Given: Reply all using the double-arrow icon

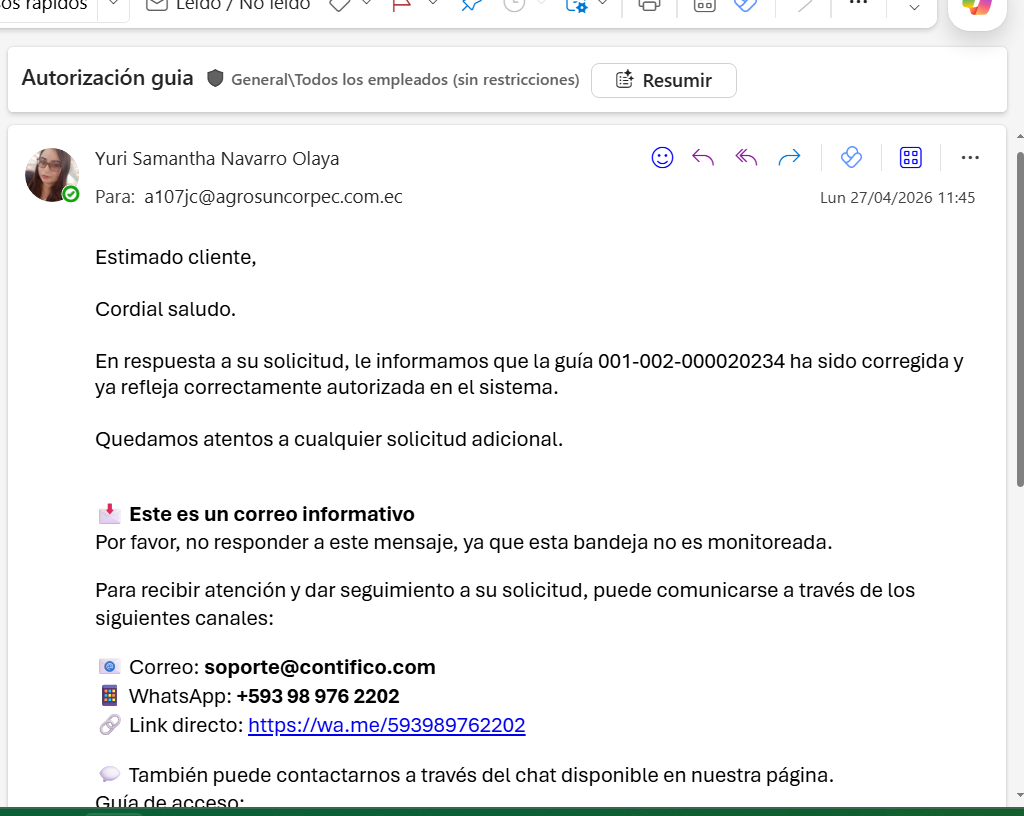Looking at the screenshot, I should pos(746,157).
